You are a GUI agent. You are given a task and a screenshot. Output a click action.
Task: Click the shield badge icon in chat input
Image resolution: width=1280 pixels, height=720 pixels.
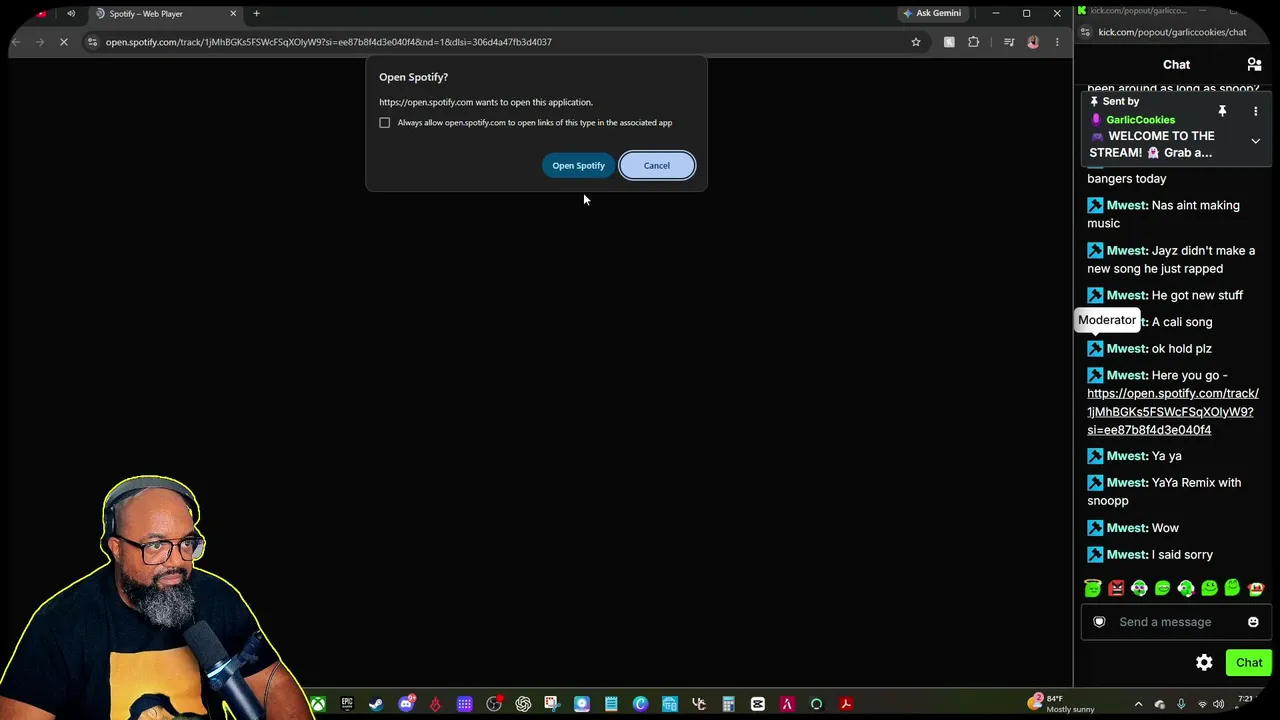point(1099,622)
